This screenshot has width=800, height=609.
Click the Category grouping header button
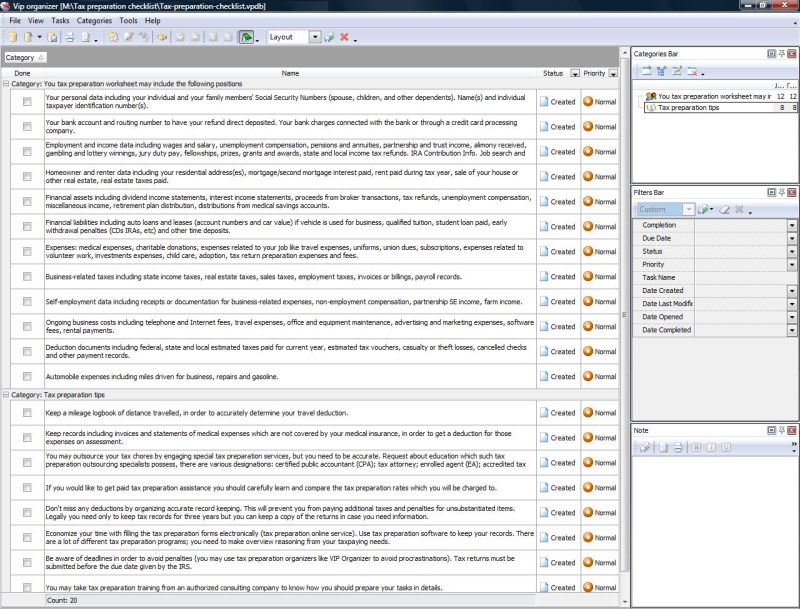(22, 57)
